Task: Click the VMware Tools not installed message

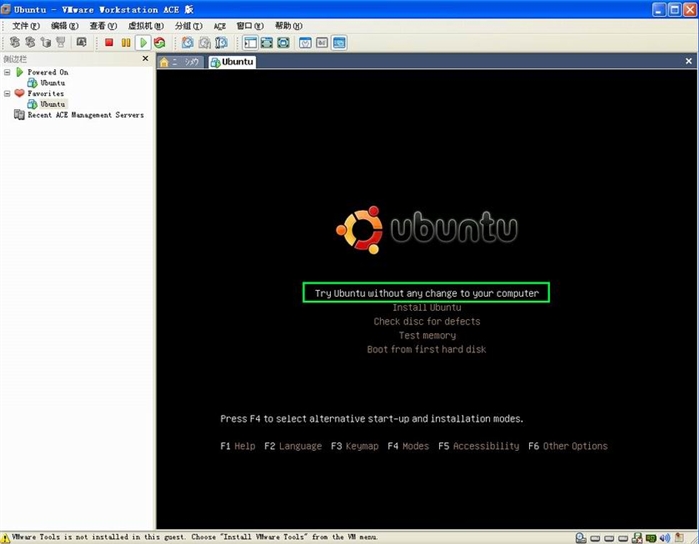Action: [x=195, y=537]
